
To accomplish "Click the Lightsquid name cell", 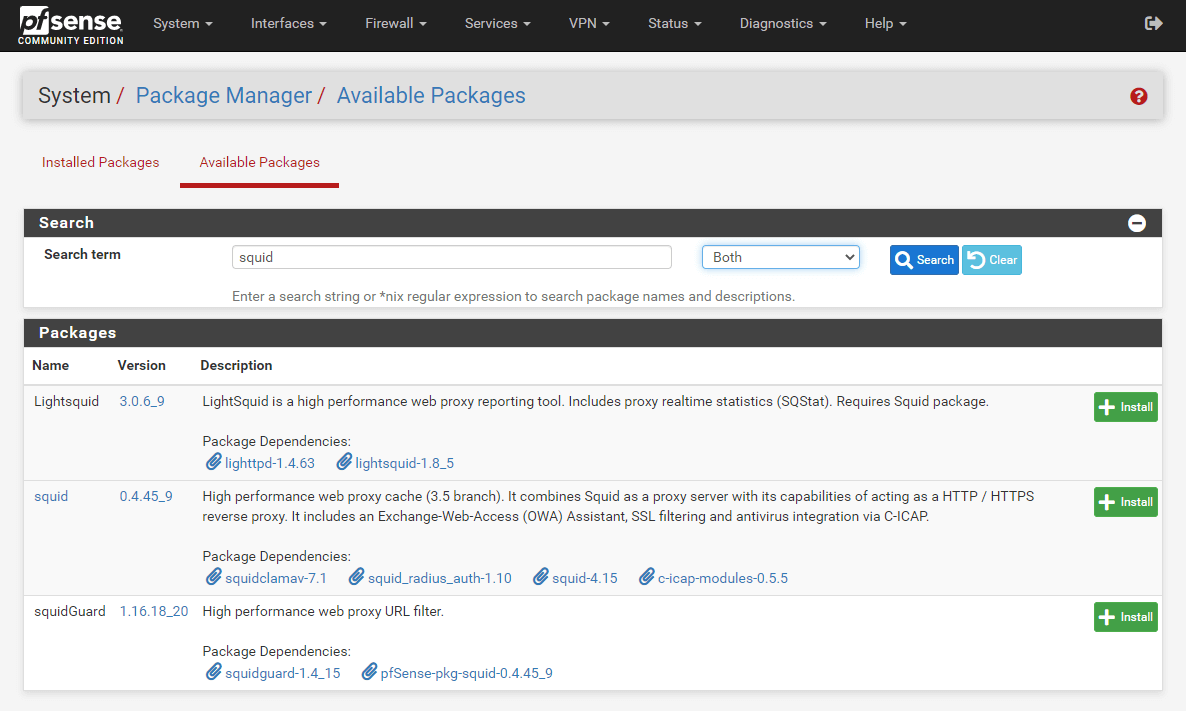I will coord(67,401).
